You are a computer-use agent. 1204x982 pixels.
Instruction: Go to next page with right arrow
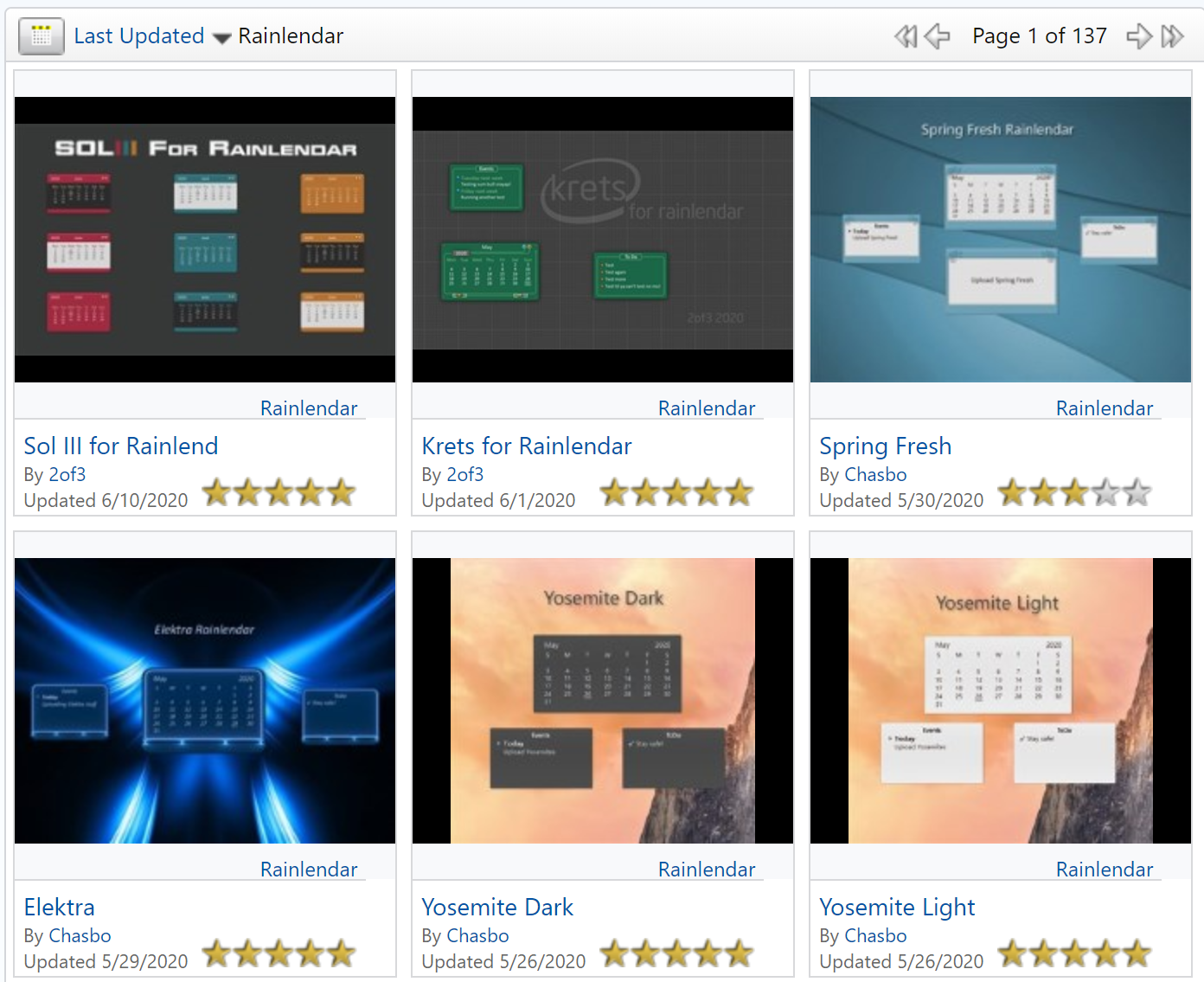1139,36
